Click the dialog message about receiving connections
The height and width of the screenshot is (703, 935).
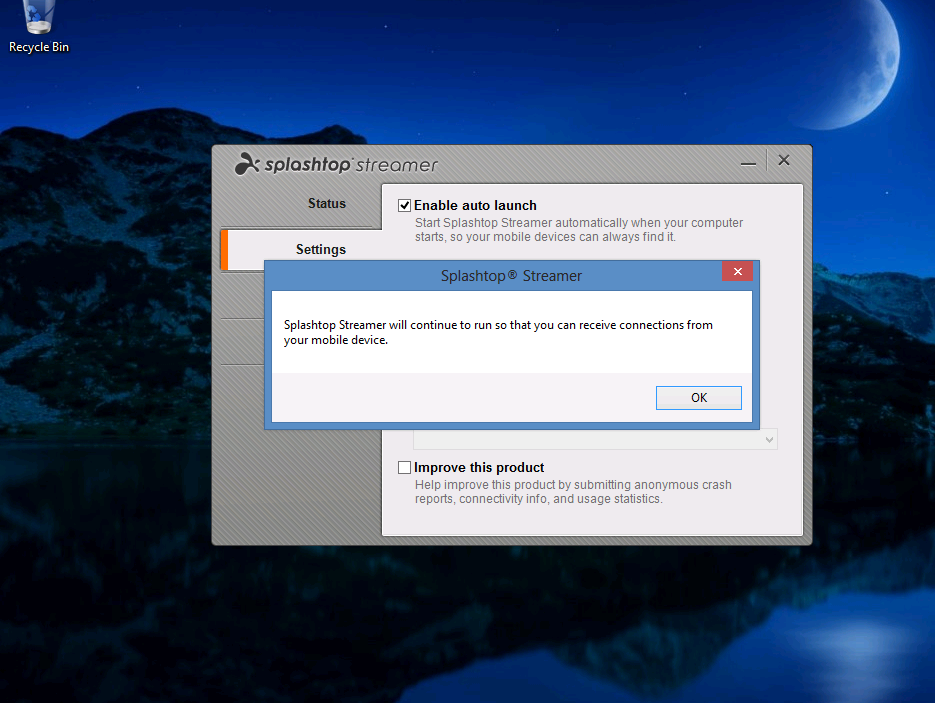(x=498, y=332)
